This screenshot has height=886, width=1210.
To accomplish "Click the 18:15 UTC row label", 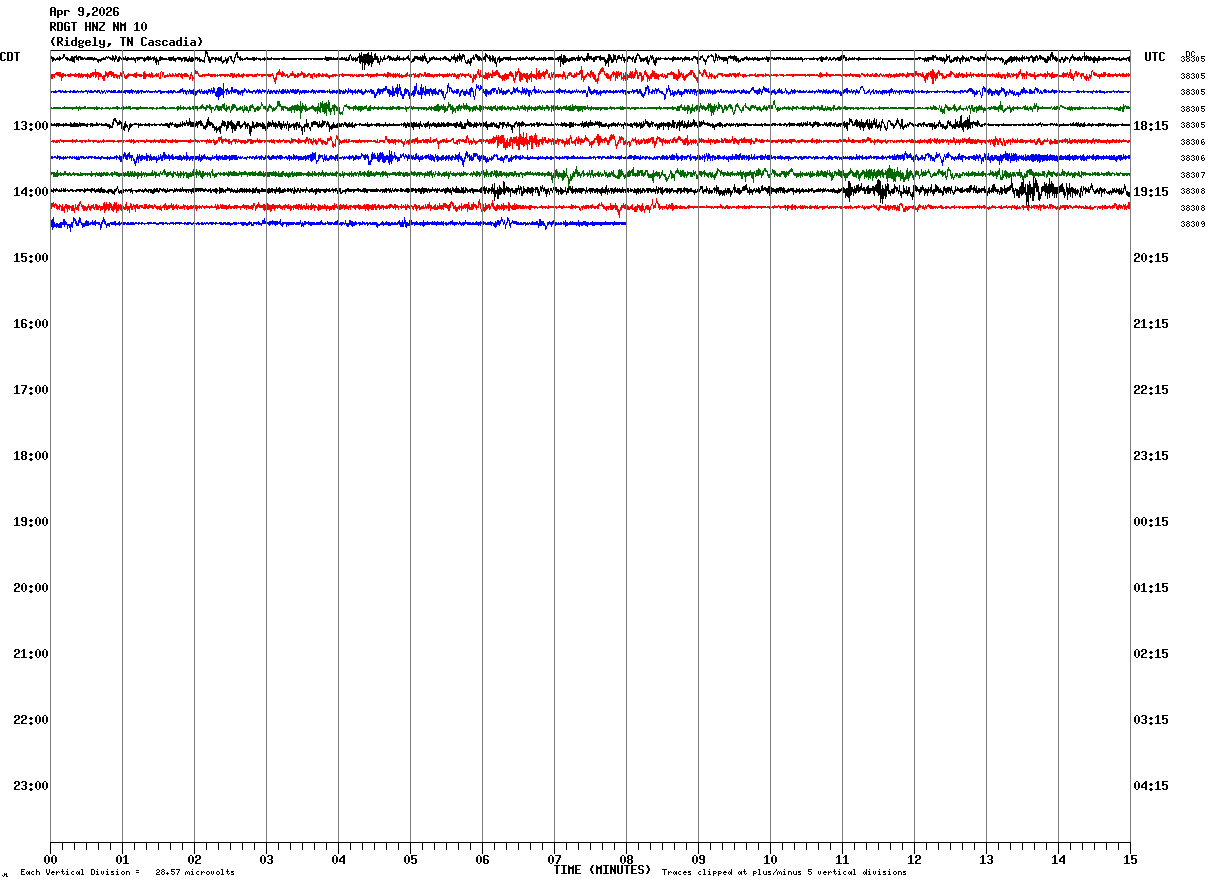I will [x=1151, y=125].
